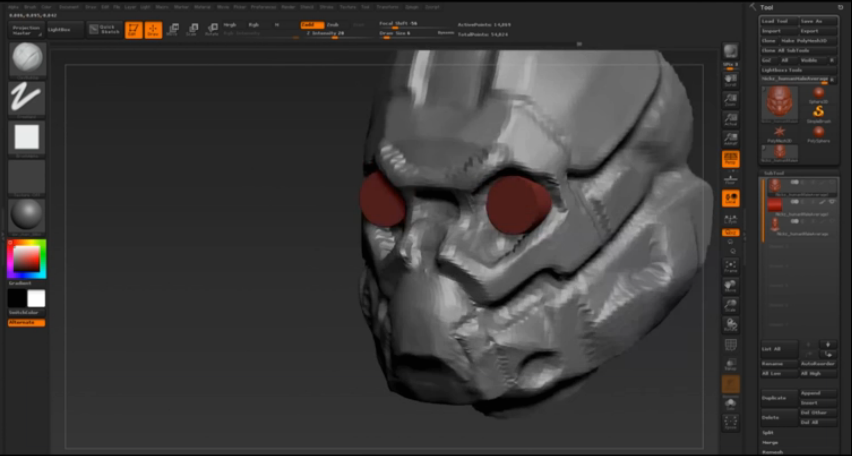Screen dimensions: 852x456
Task: Toggle Floor grid display
Action: [x=731, y=179]
